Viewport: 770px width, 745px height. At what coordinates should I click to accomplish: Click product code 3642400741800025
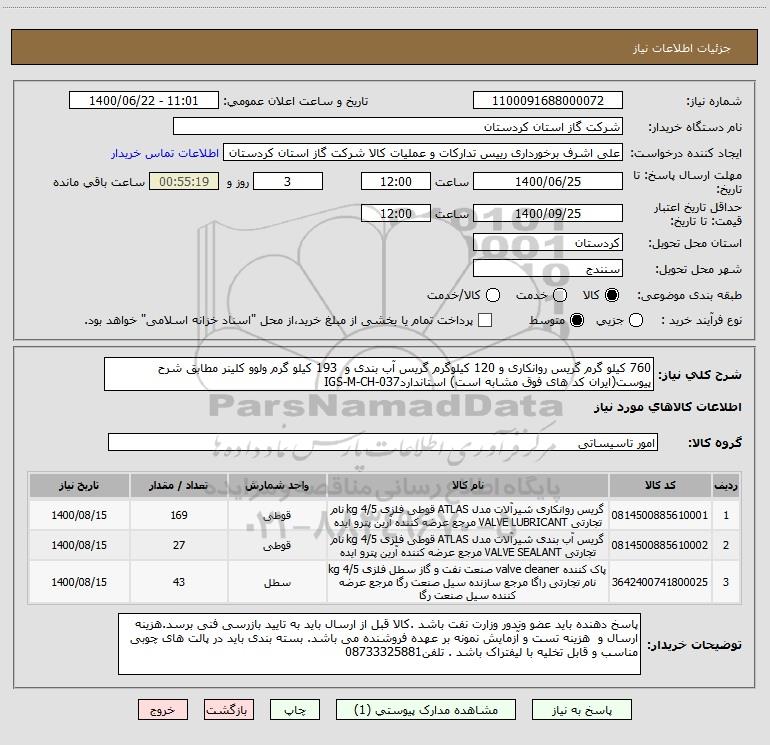[660, 582]
